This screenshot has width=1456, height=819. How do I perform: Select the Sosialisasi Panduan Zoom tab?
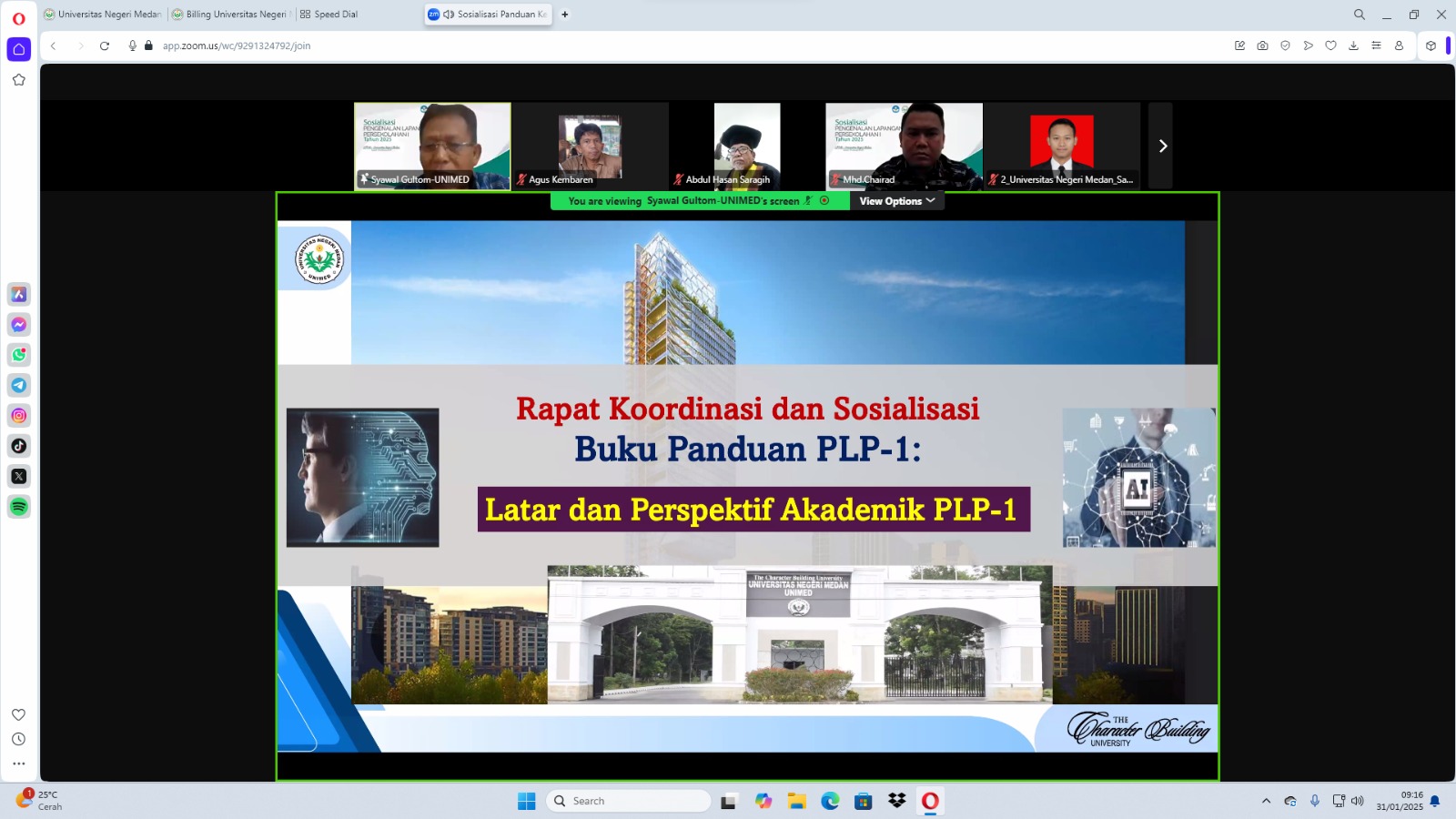point(488,15)
